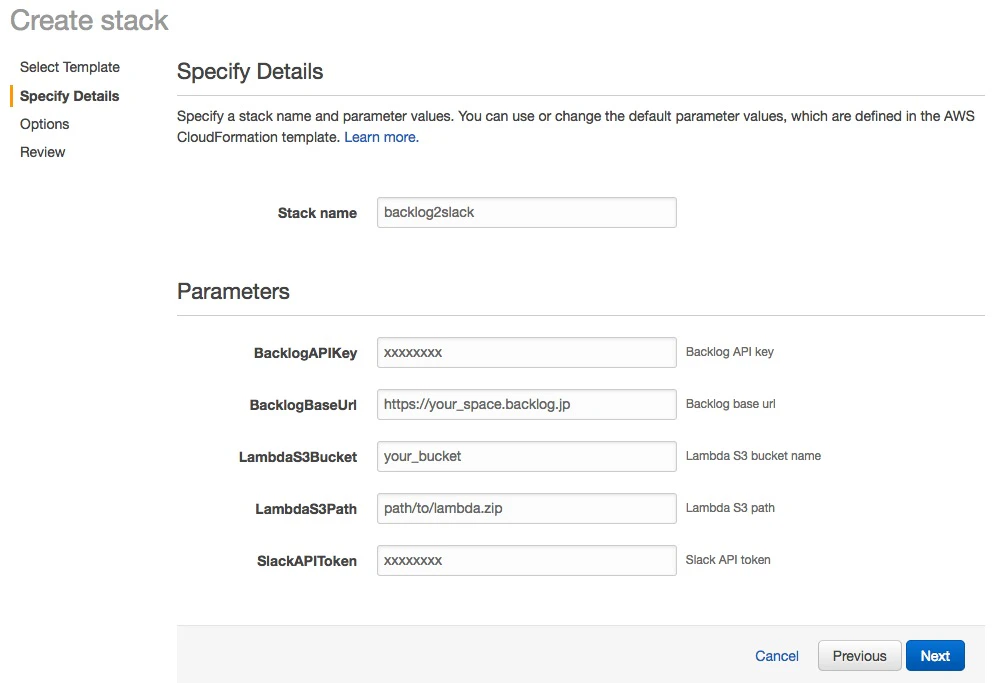Click the 'Specify a stack name' intro paragraph
The image size is (995, 683).
576,126
